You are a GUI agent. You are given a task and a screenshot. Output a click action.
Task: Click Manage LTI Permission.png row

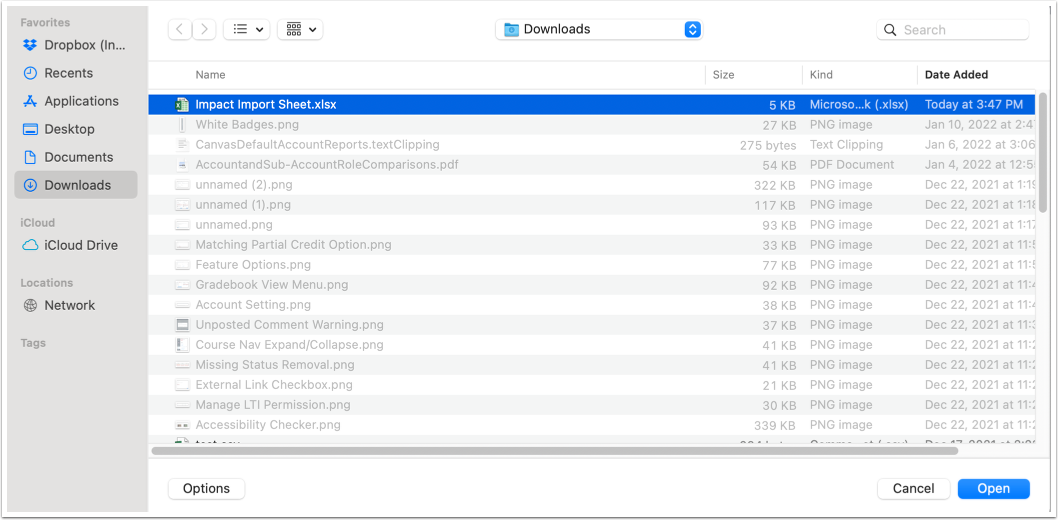click(x=592, y=405)
